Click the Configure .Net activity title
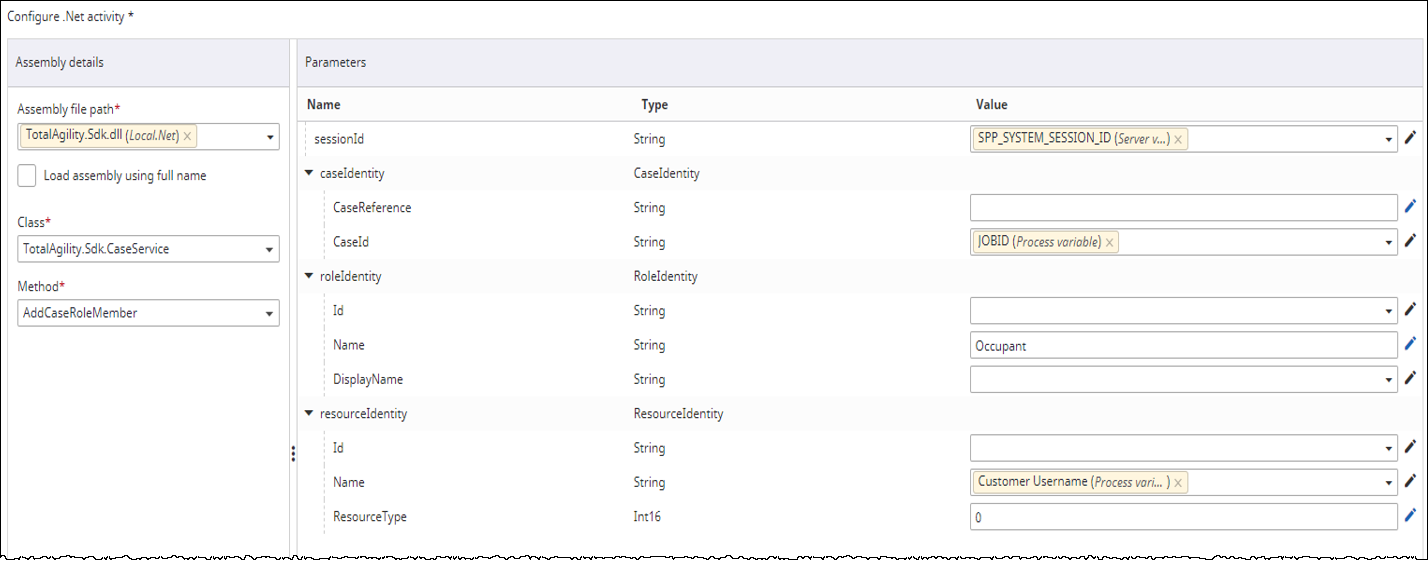1428x562 pixels. [70, 17]
